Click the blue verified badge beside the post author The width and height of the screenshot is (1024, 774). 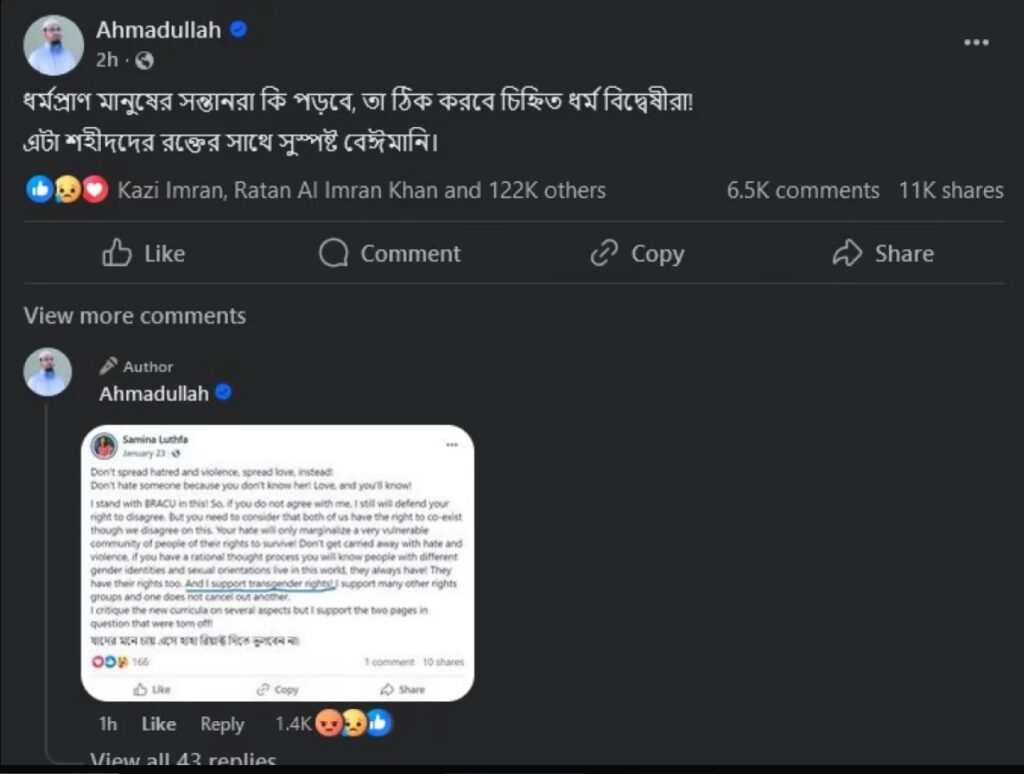[238, 29]
